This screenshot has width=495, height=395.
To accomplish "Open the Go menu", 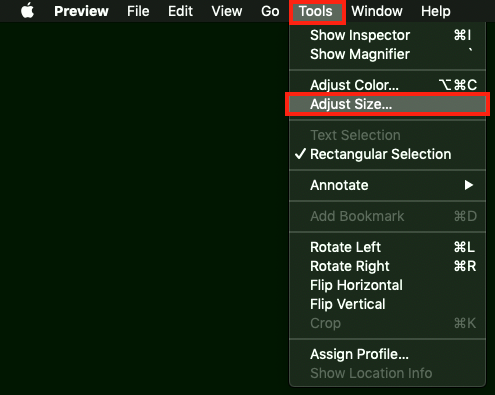I will (x=270, y=11).
